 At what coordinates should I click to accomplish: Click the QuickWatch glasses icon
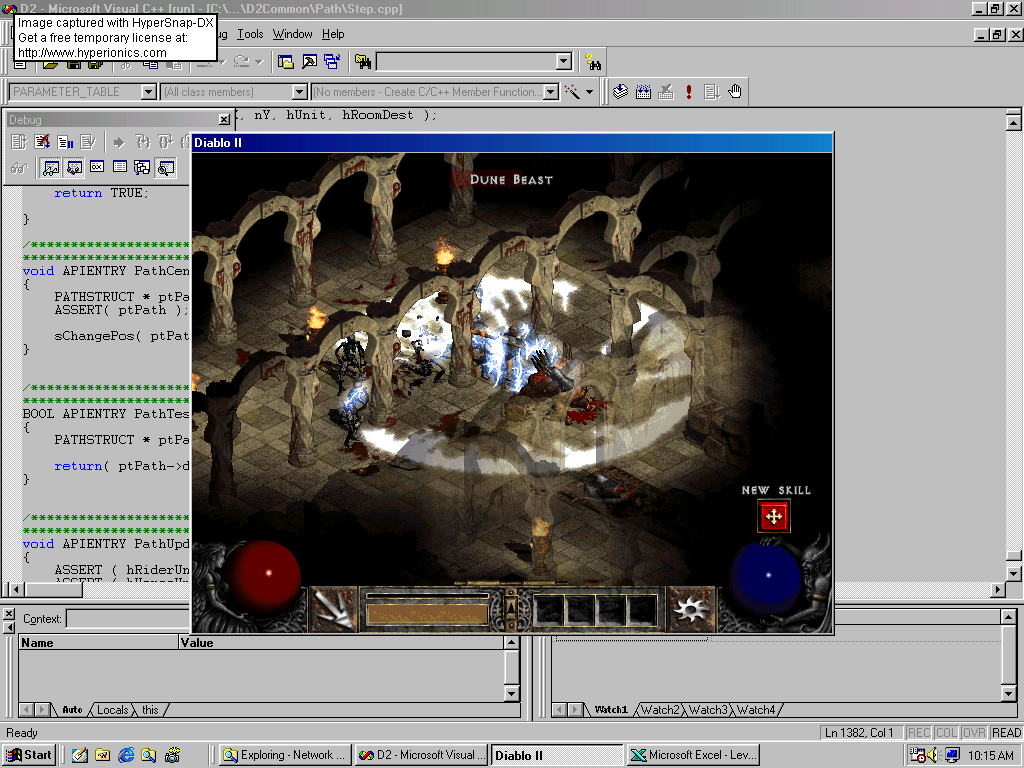(19, 168)
